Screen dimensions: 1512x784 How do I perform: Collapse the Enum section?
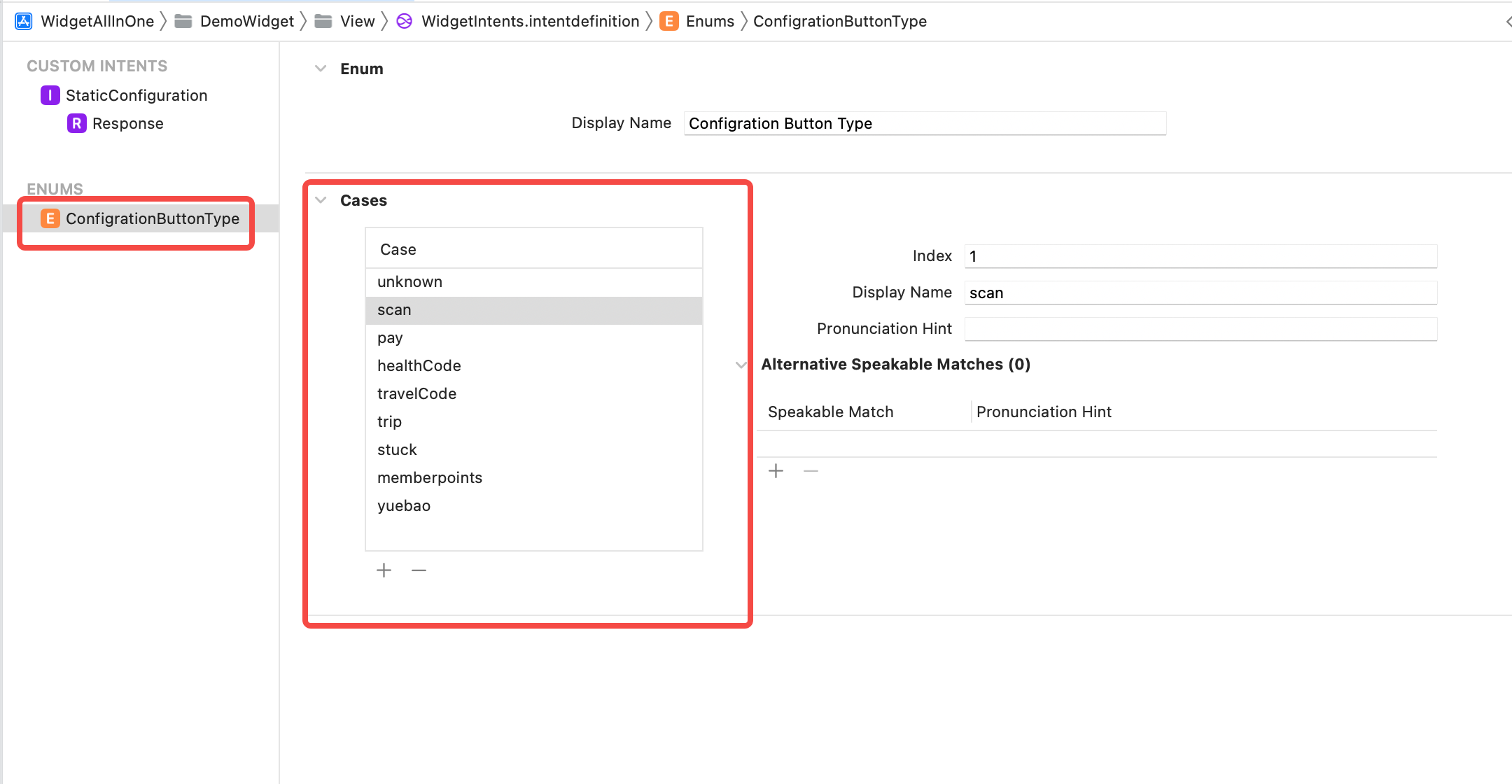tap(321, 69)
